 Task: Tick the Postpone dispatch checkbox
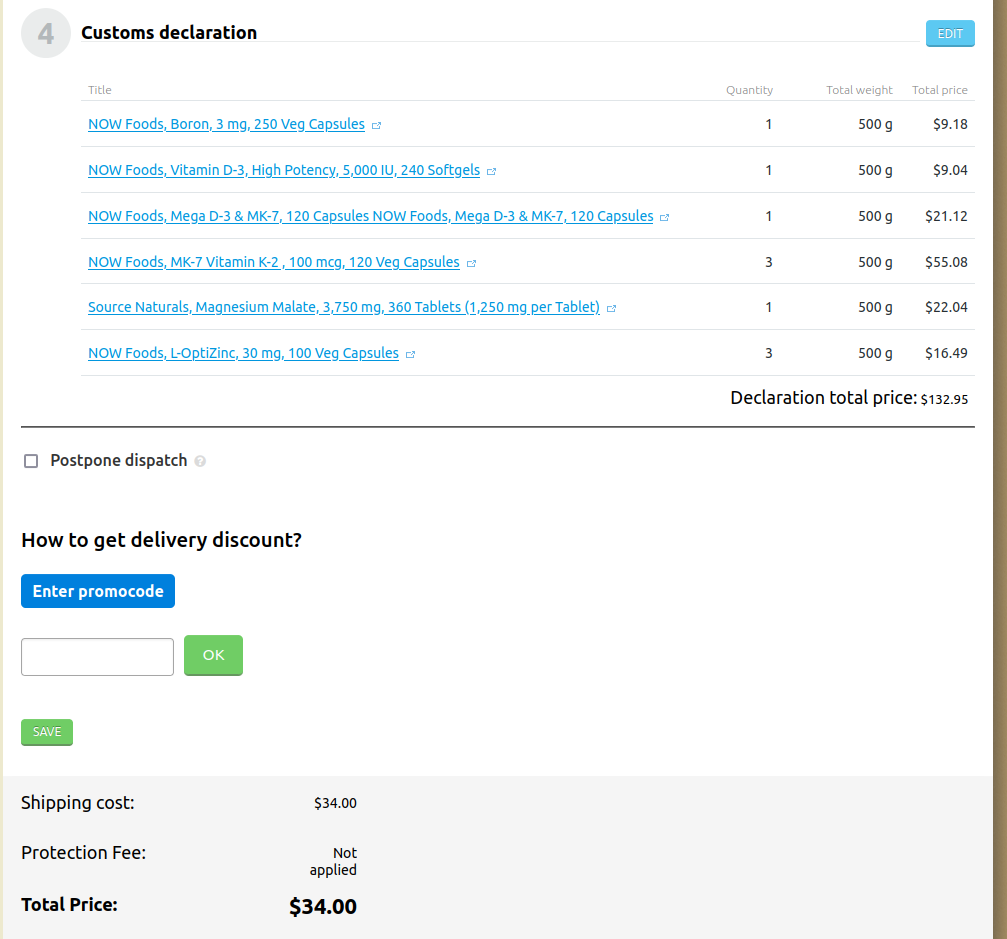(31, 461)
